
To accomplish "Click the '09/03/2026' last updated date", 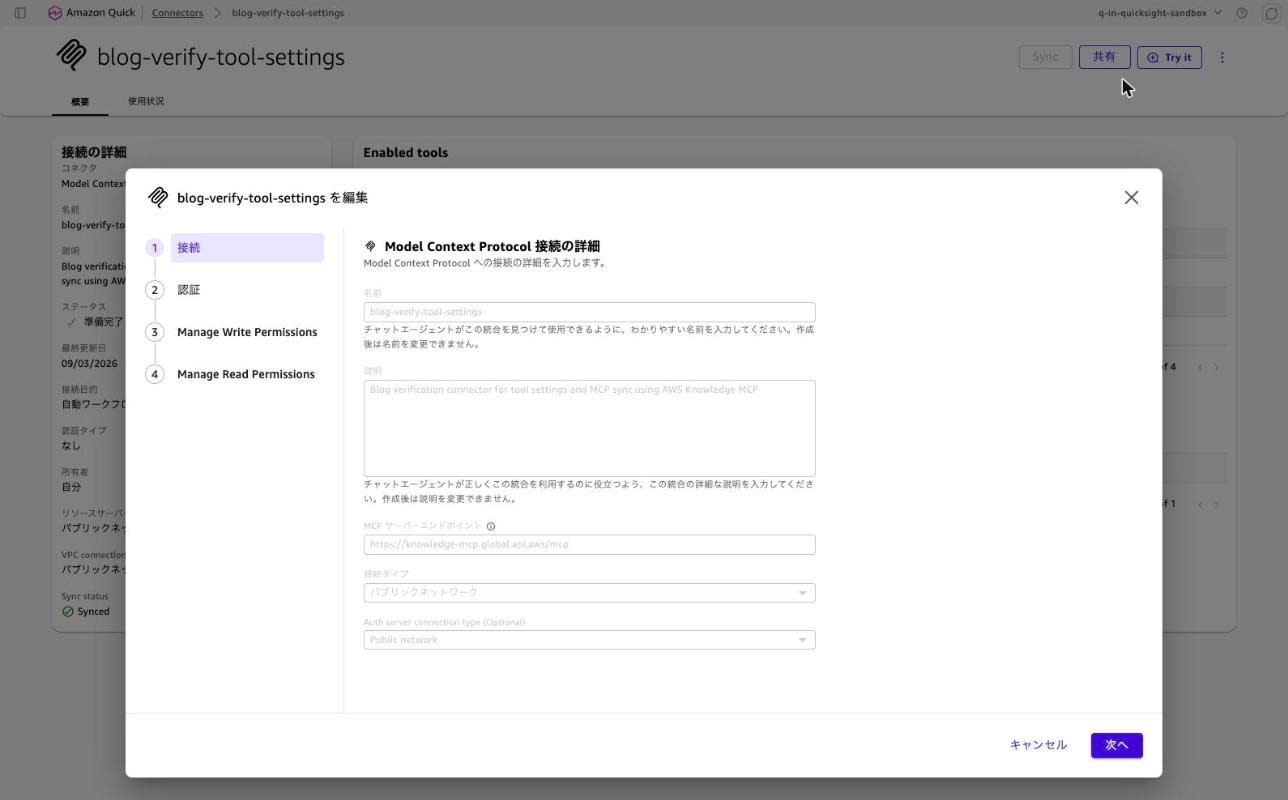I will tap(89, 364).
